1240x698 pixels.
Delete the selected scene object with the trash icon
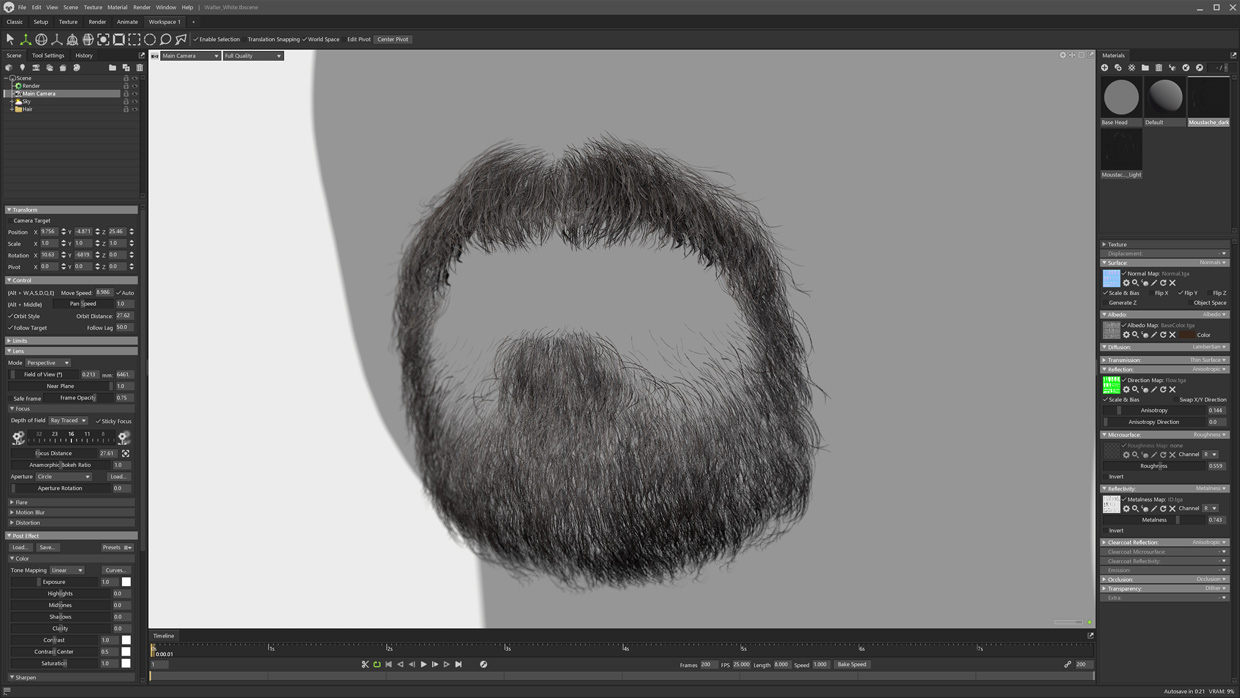click(x=139, y=68)
